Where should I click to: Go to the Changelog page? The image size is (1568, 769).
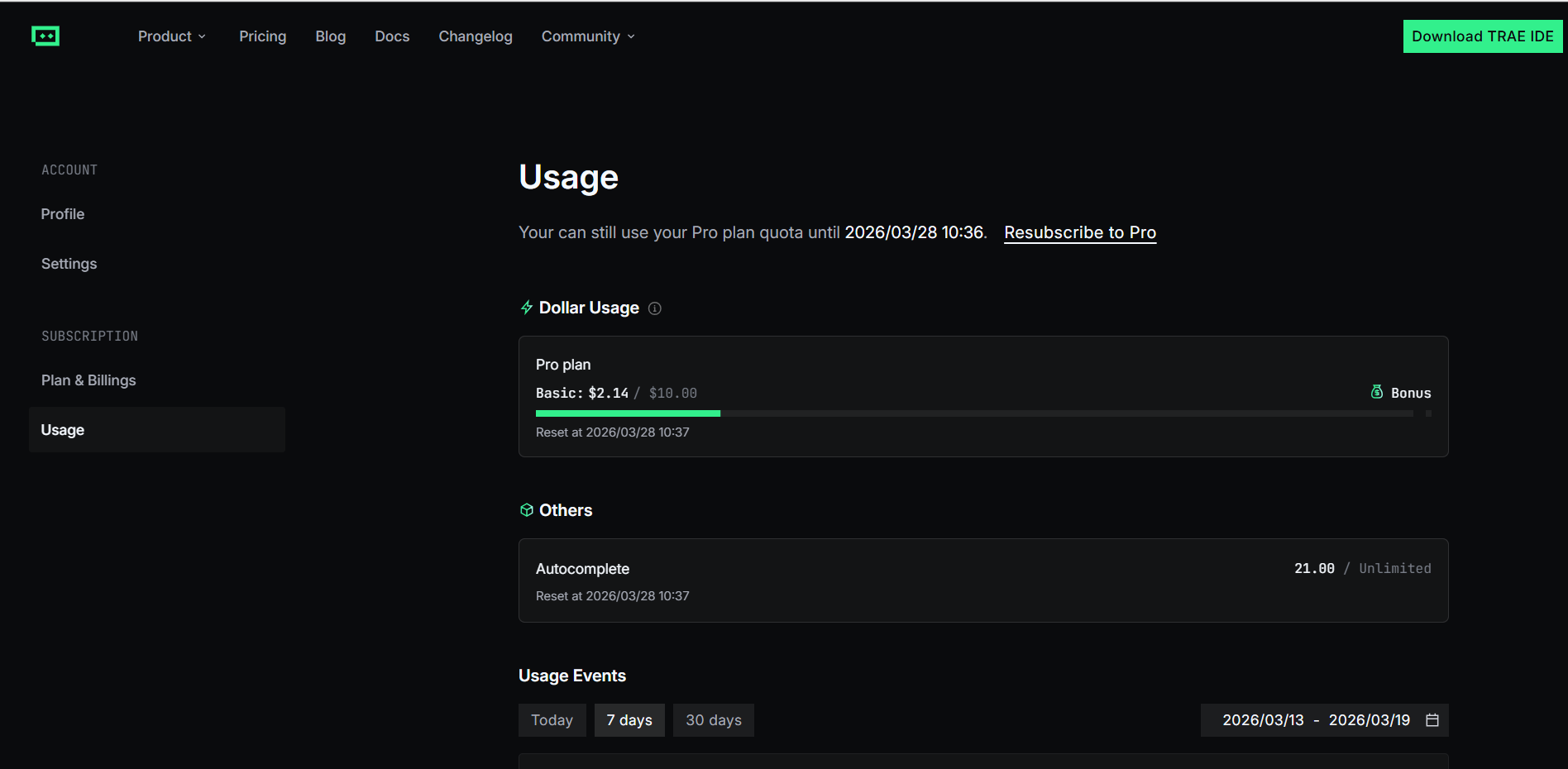click(x=476, y=36)
